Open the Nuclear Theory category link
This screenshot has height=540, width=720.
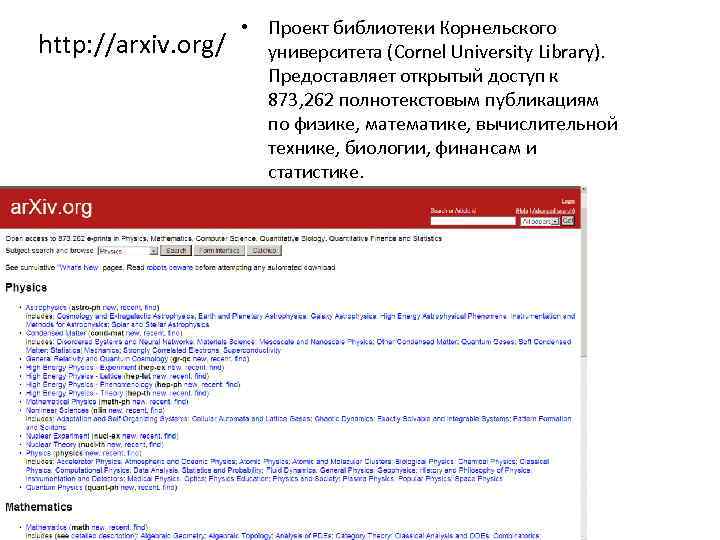point(51,444)
